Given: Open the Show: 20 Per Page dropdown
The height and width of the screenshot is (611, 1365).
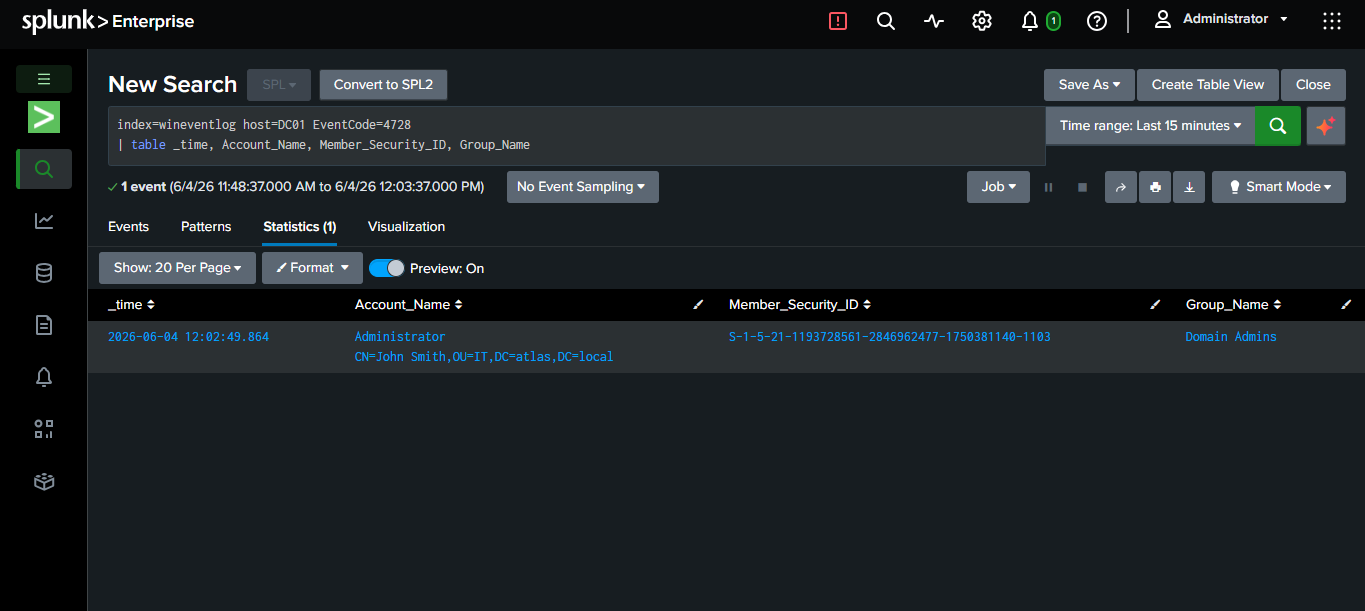Looking at the screenshot, I should tap(177, 268).
